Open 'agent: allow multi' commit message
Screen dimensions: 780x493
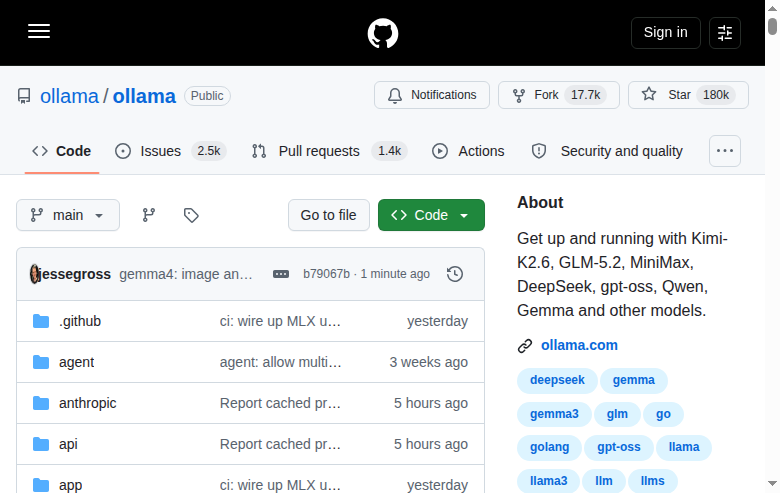[x=281, y=362]
